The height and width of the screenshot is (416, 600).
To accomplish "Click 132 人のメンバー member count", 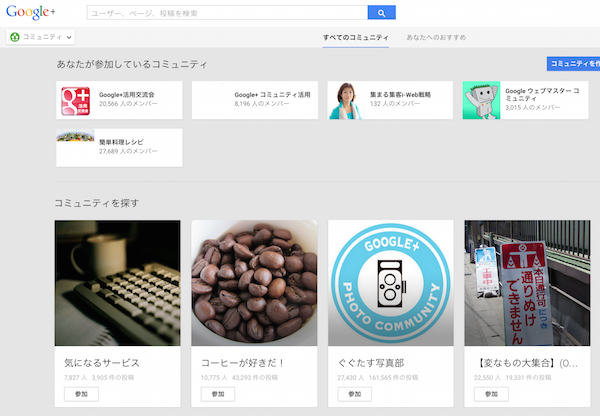I will (x=395, y=104).
